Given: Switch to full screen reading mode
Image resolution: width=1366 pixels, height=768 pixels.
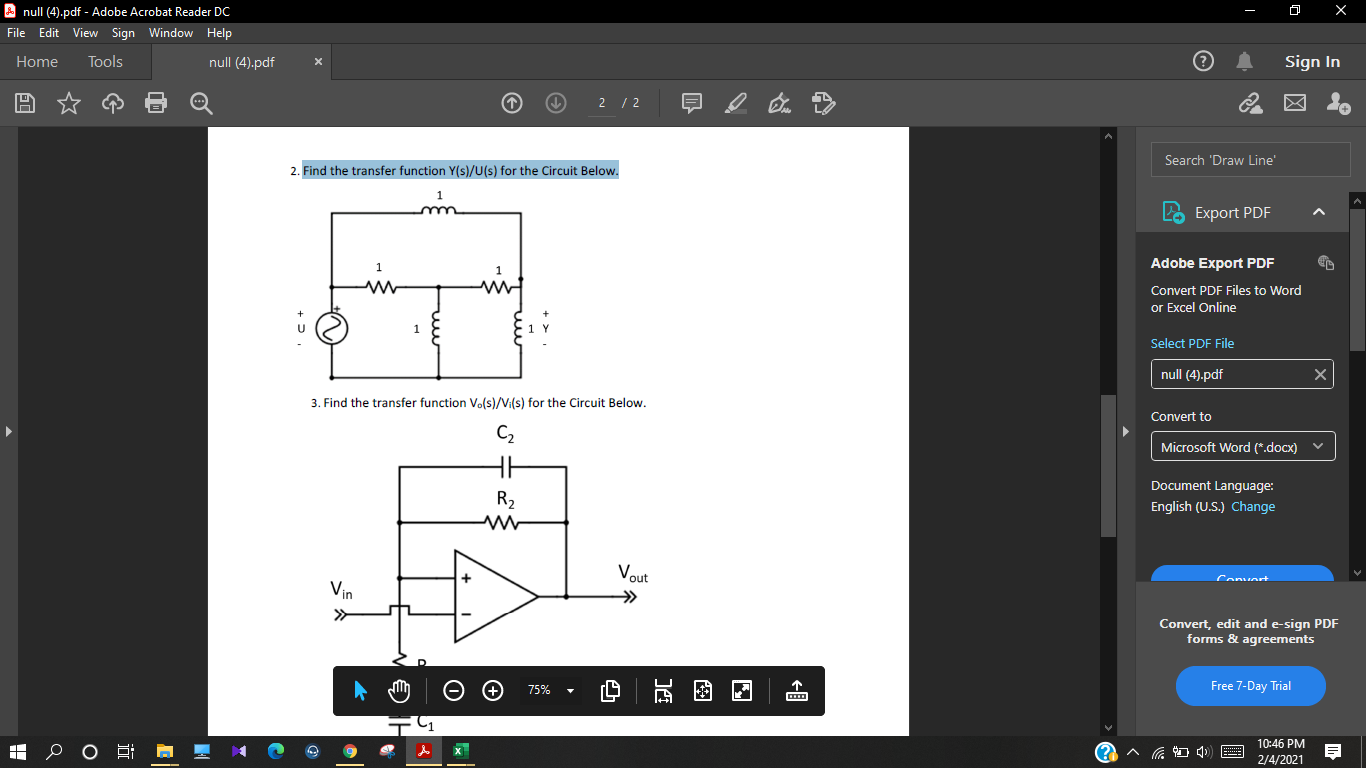Looking at the screenshot, I should [x=741, y=690].
